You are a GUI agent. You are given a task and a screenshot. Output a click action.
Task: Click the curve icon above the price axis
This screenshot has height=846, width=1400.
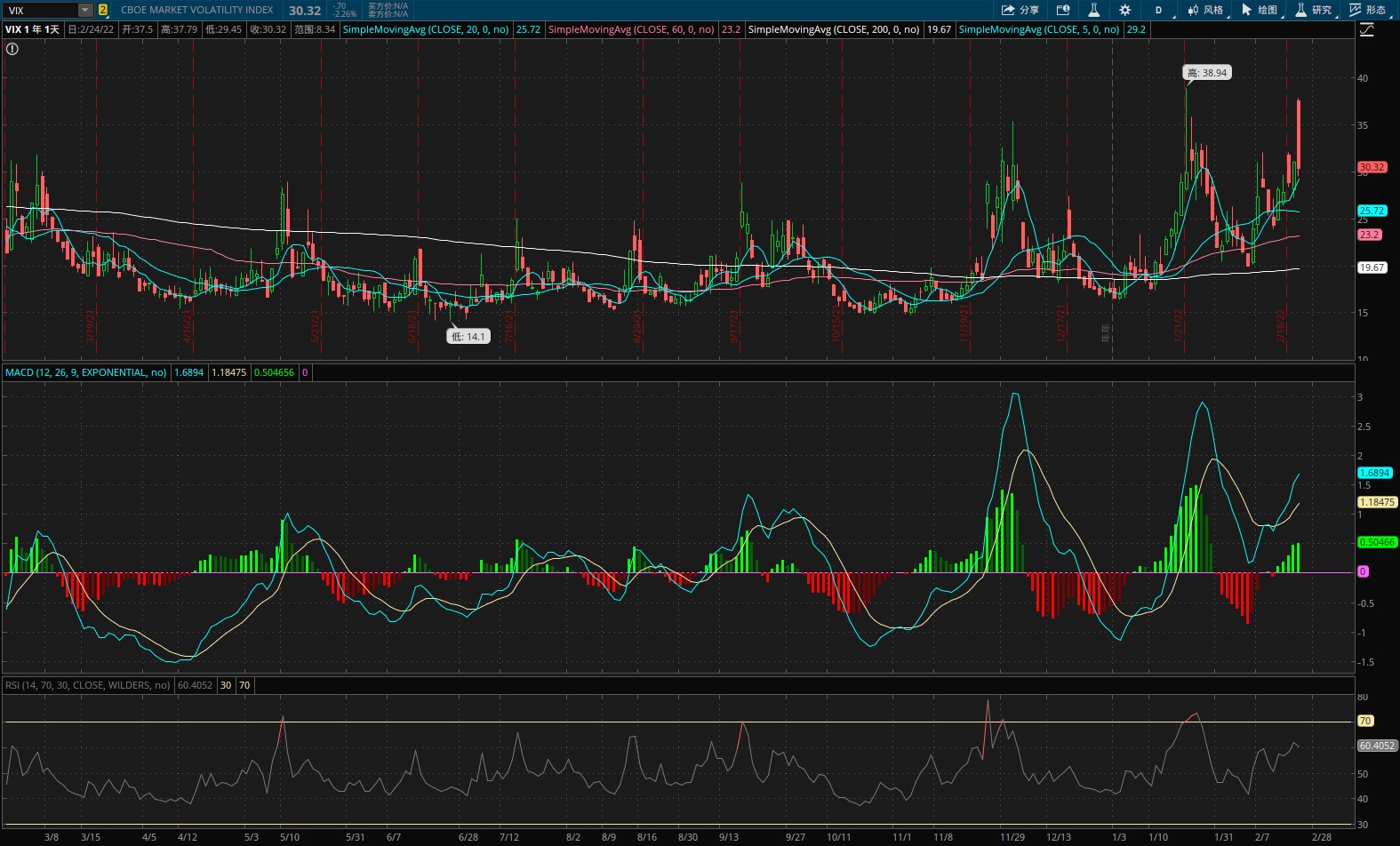[x=1367, y=30]
